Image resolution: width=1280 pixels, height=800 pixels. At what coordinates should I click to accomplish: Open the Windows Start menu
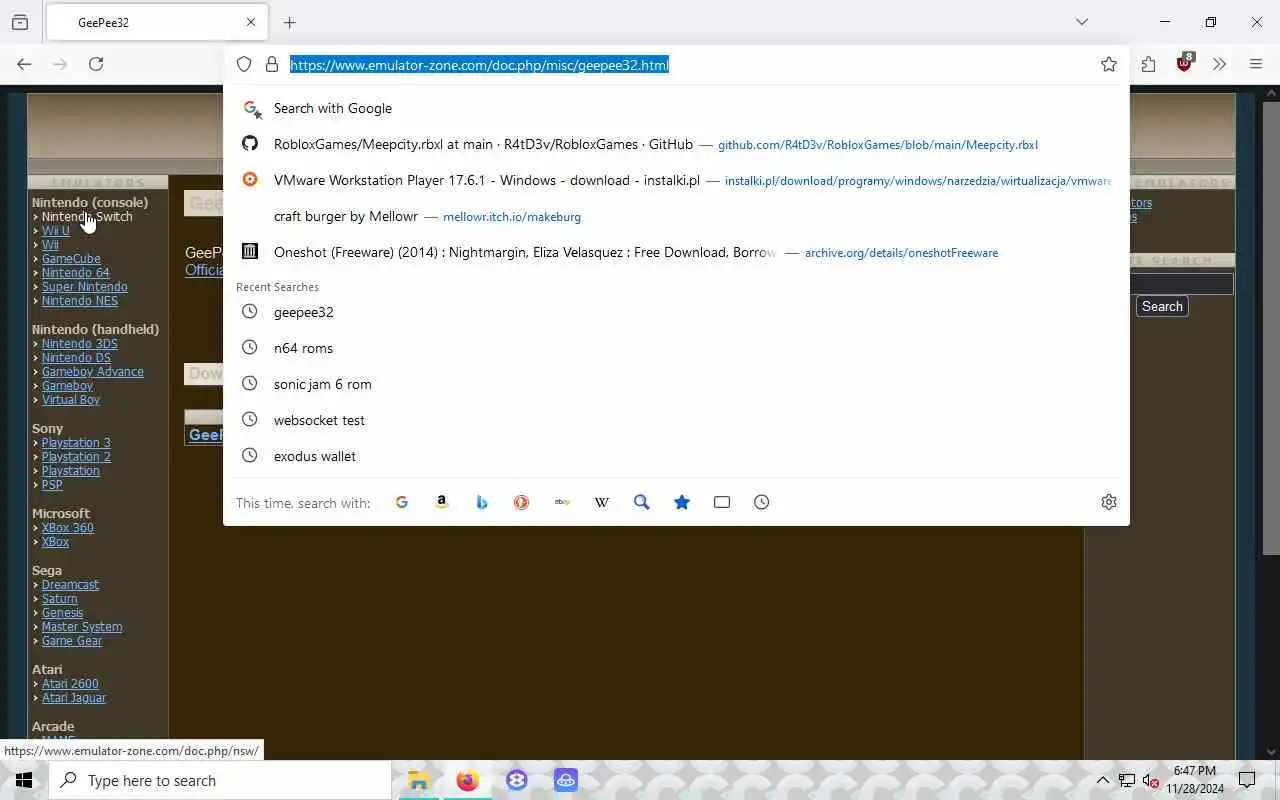[24, 780]
